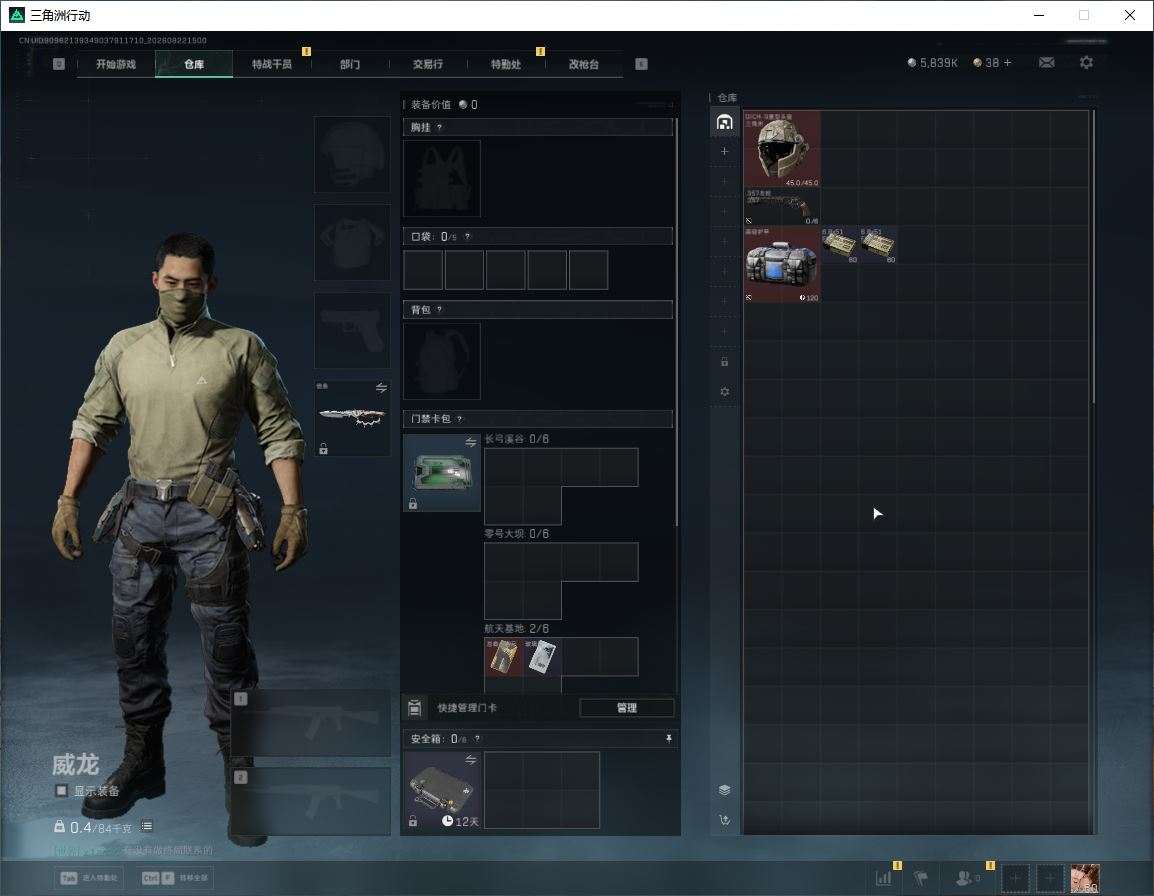Click Ctrl+F transfer-all shortcut button

coord(174,878)
